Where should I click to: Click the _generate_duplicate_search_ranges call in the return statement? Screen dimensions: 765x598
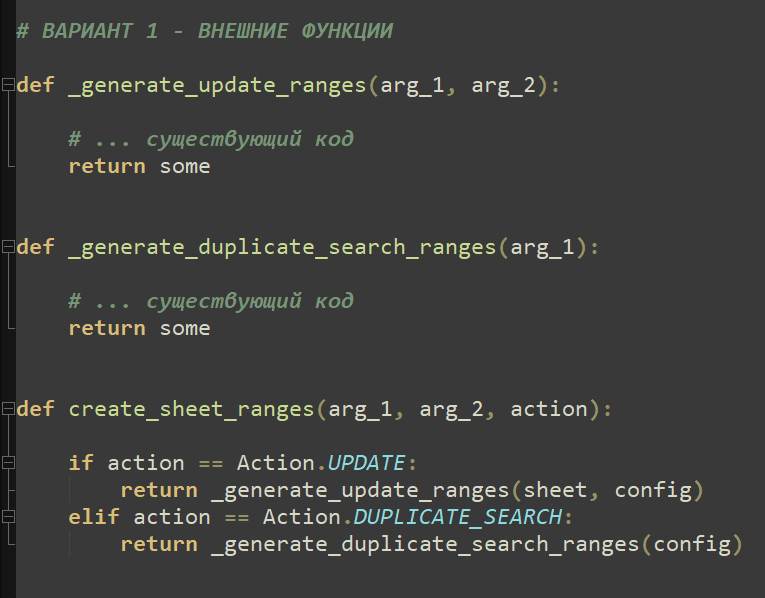pos(424,544)
